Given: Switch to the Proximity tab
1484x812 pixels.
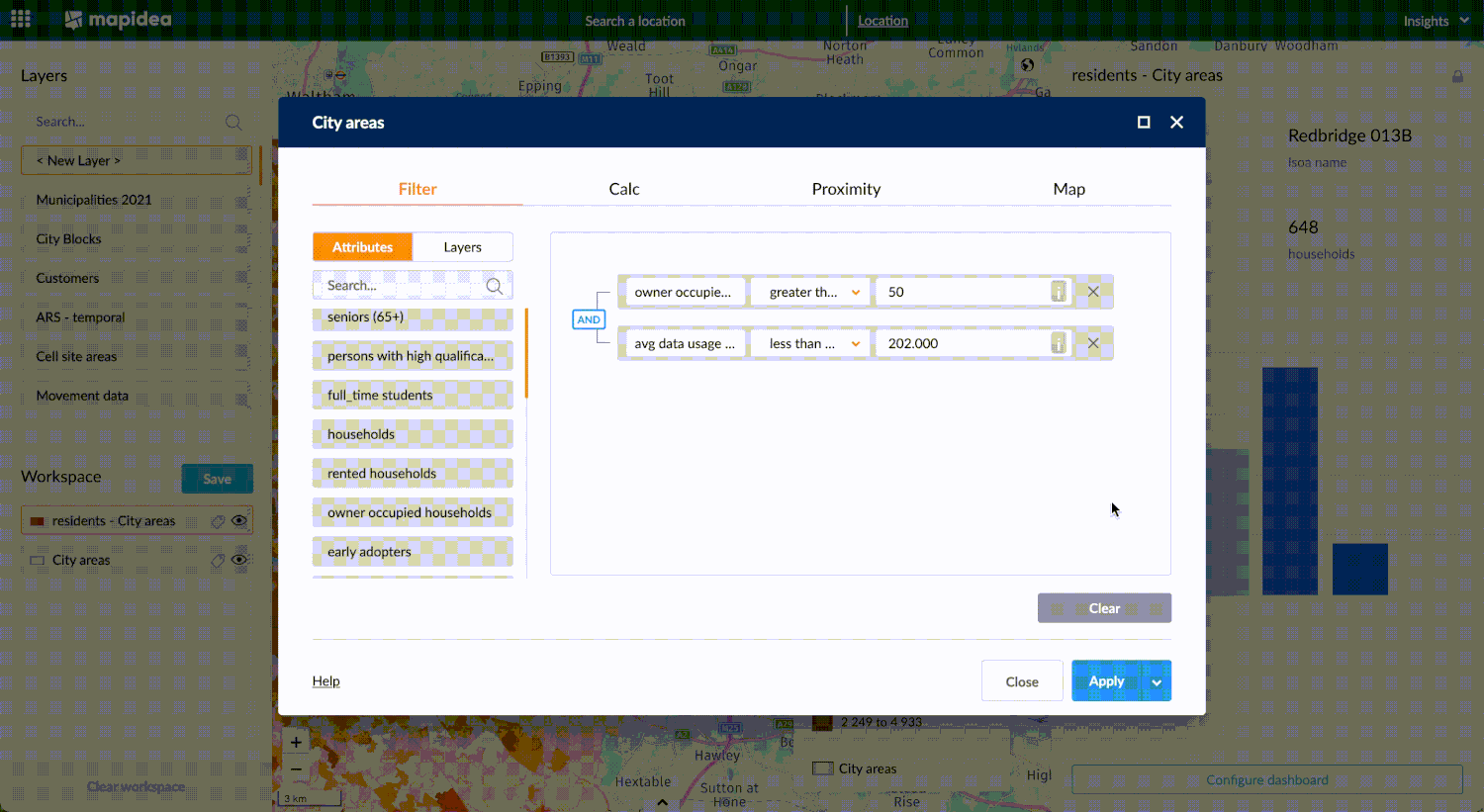Looking at the screenshot, I should (846, 188).
